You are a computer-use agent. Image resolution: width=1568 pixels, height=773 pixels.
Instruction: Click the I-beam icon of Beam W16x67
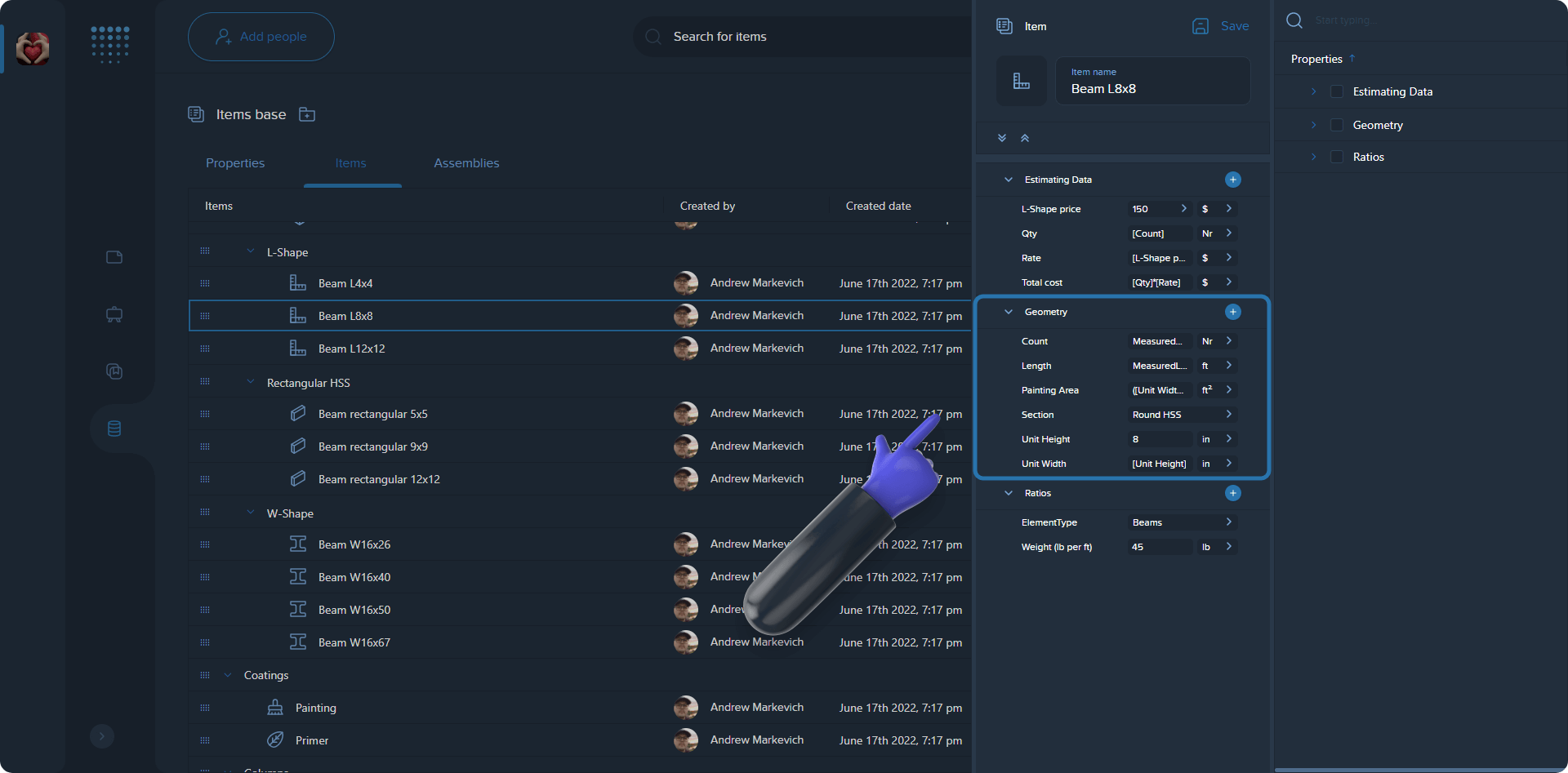pos(298,642)
